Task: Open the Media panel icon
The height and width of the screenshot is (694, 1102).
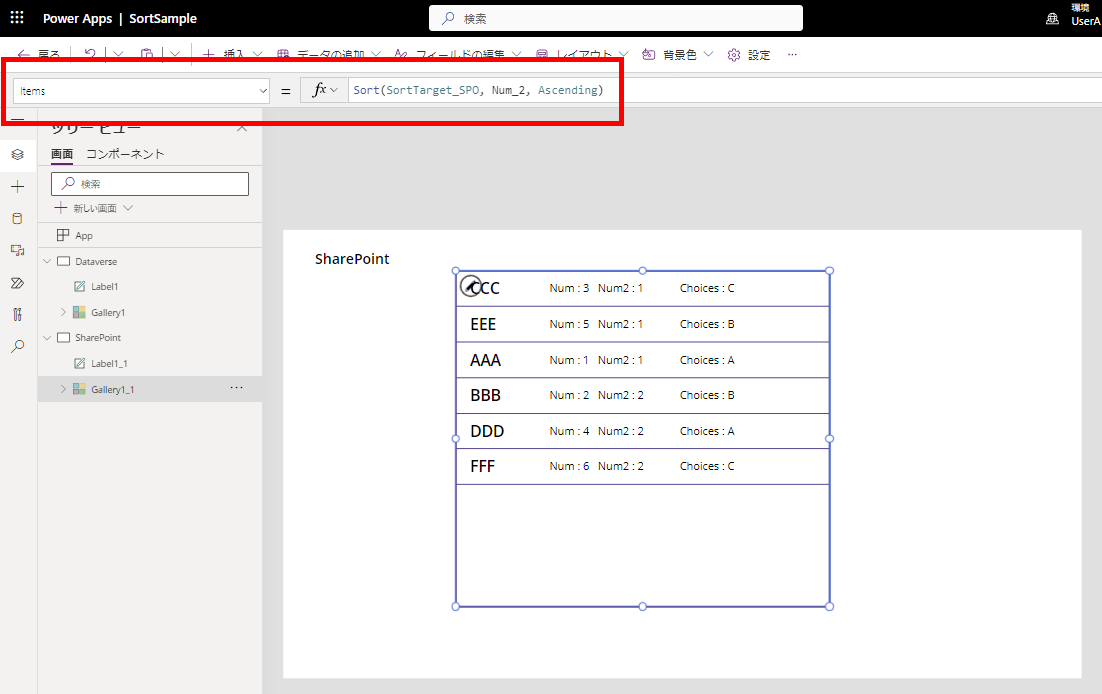Action: pyautogui.click(x=16, y=250)
